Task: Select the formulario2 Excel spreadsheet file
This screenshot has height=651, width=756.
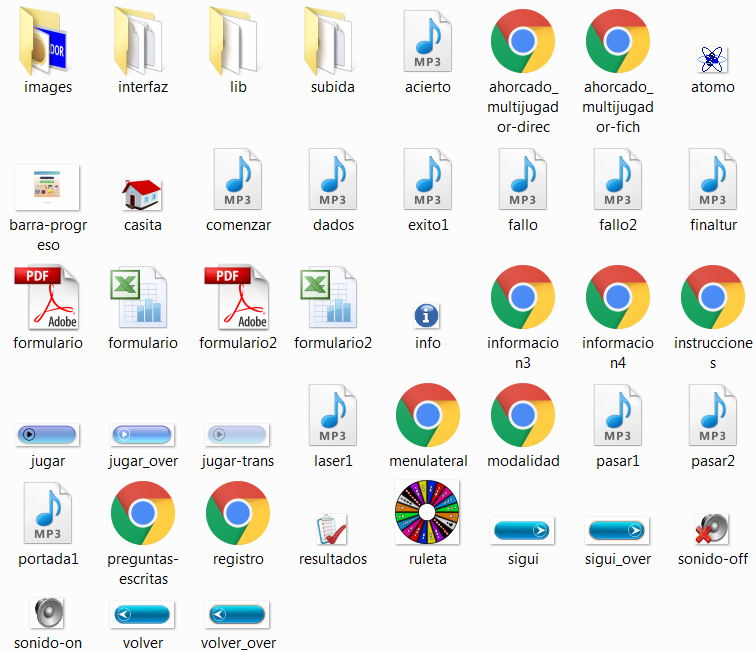Action: click(332, 298)
